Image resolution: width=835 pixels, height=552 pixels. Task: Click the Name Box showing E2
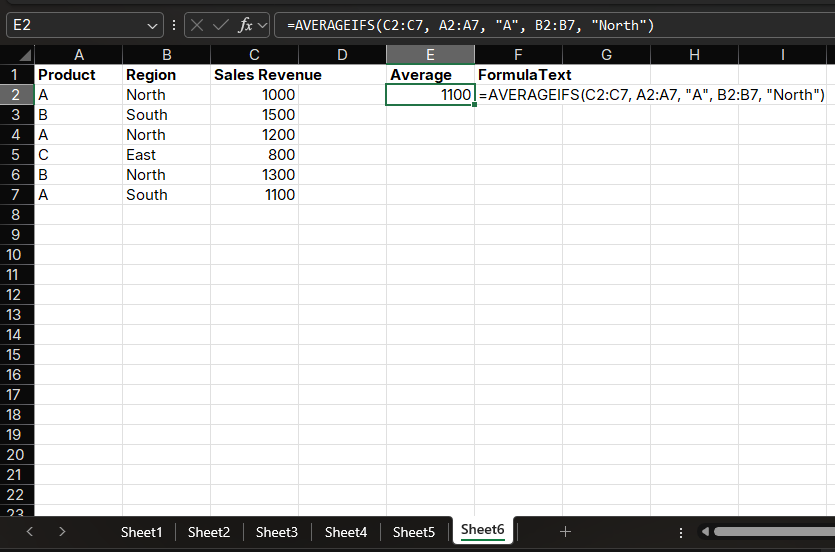pos(85,25)
